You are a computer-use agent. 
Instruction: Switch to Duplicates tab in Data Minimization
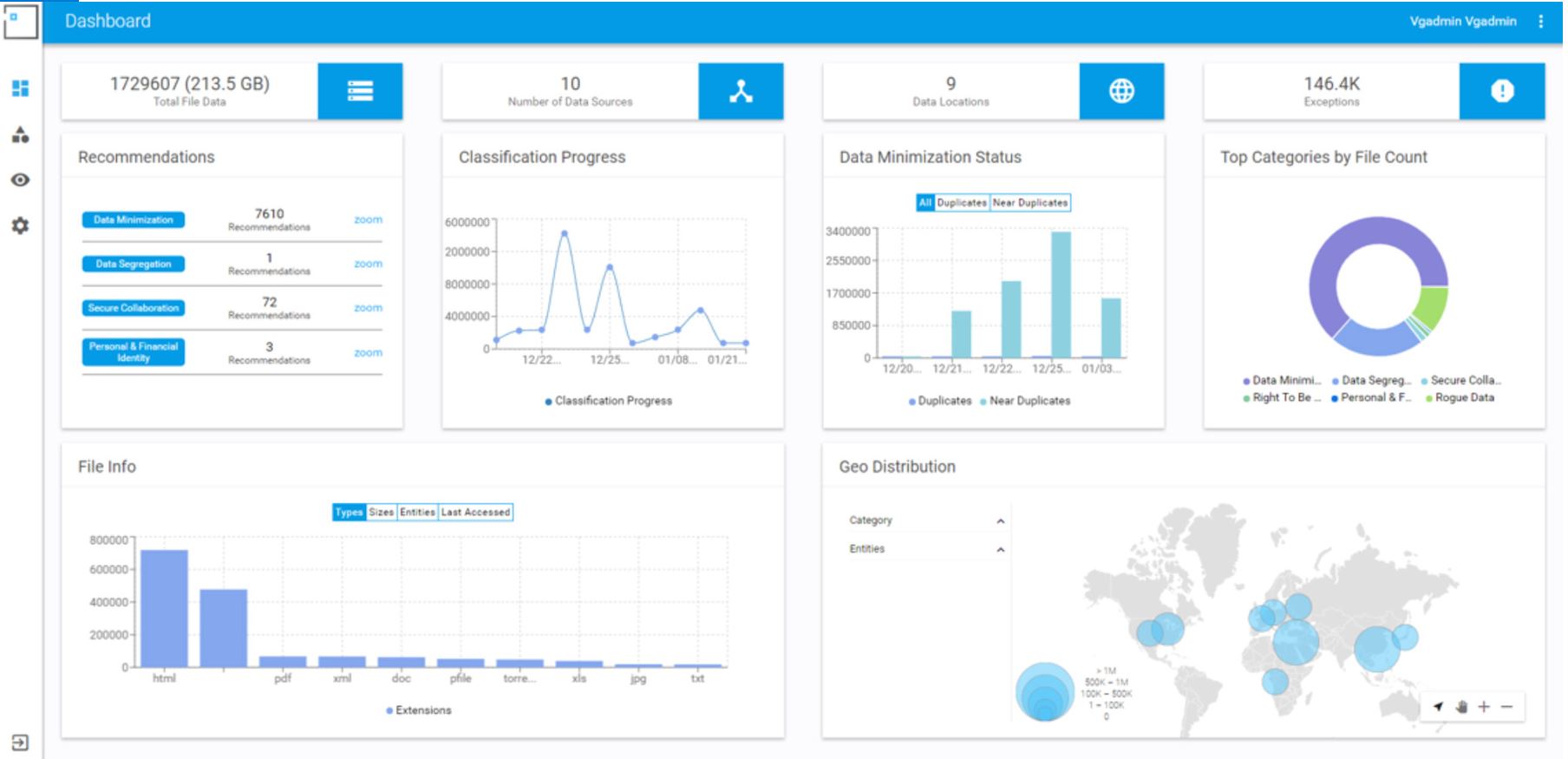[962, 203]
